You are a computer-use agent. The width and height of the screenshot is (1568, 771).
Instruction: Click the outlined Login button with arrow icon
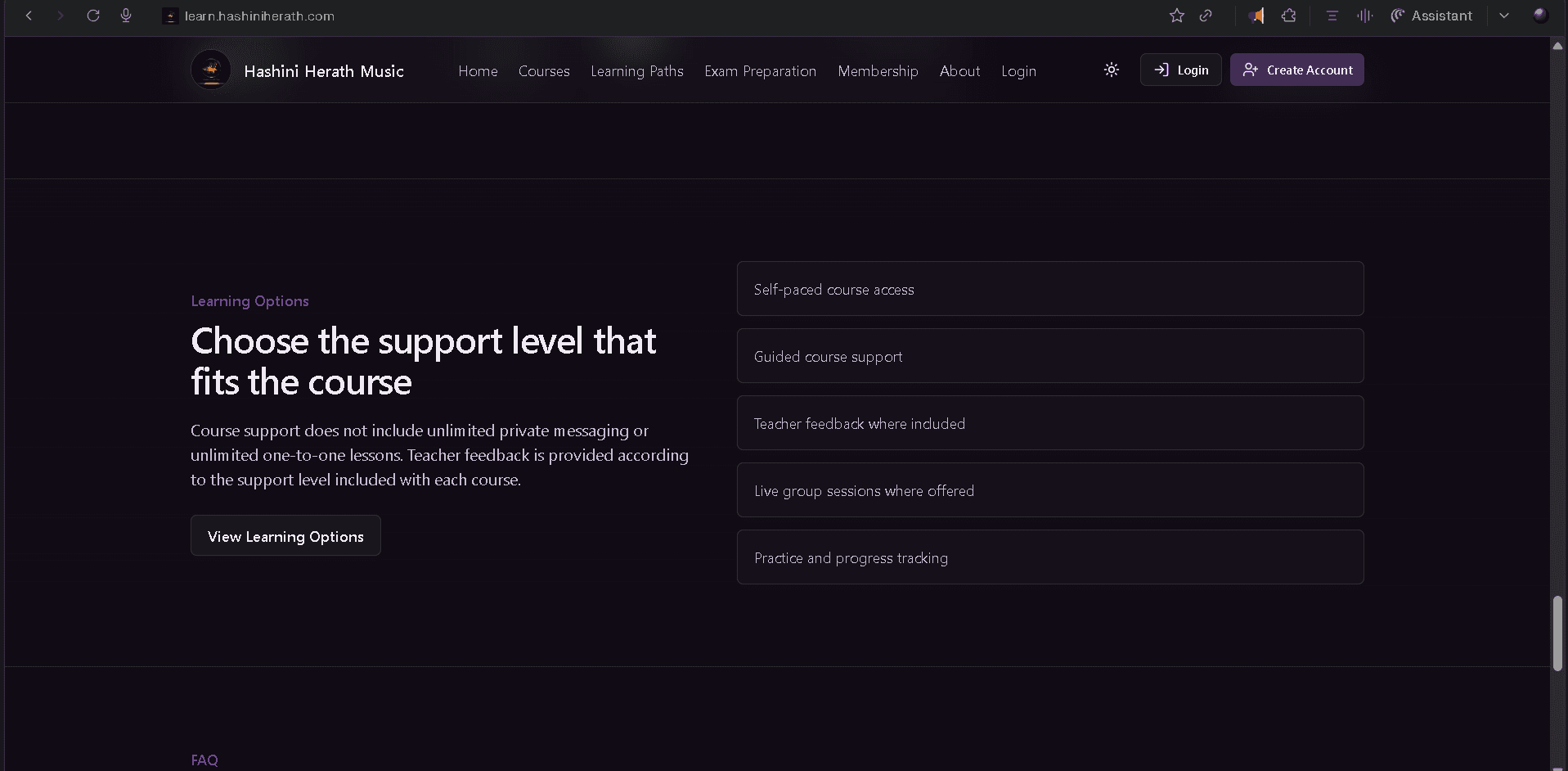click(1180, 70)
